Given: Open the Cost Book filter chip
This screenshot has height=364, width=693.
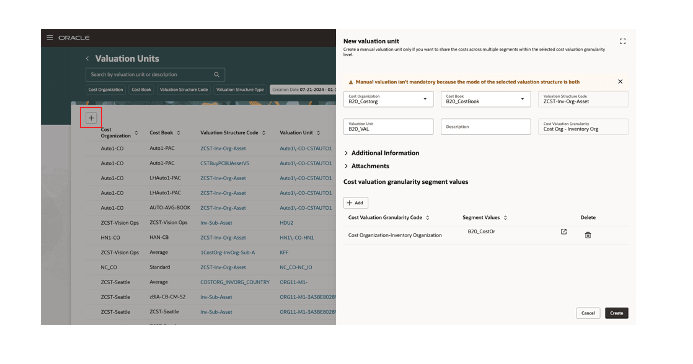Looking at the screenshot, I should [x=141, y=90].
